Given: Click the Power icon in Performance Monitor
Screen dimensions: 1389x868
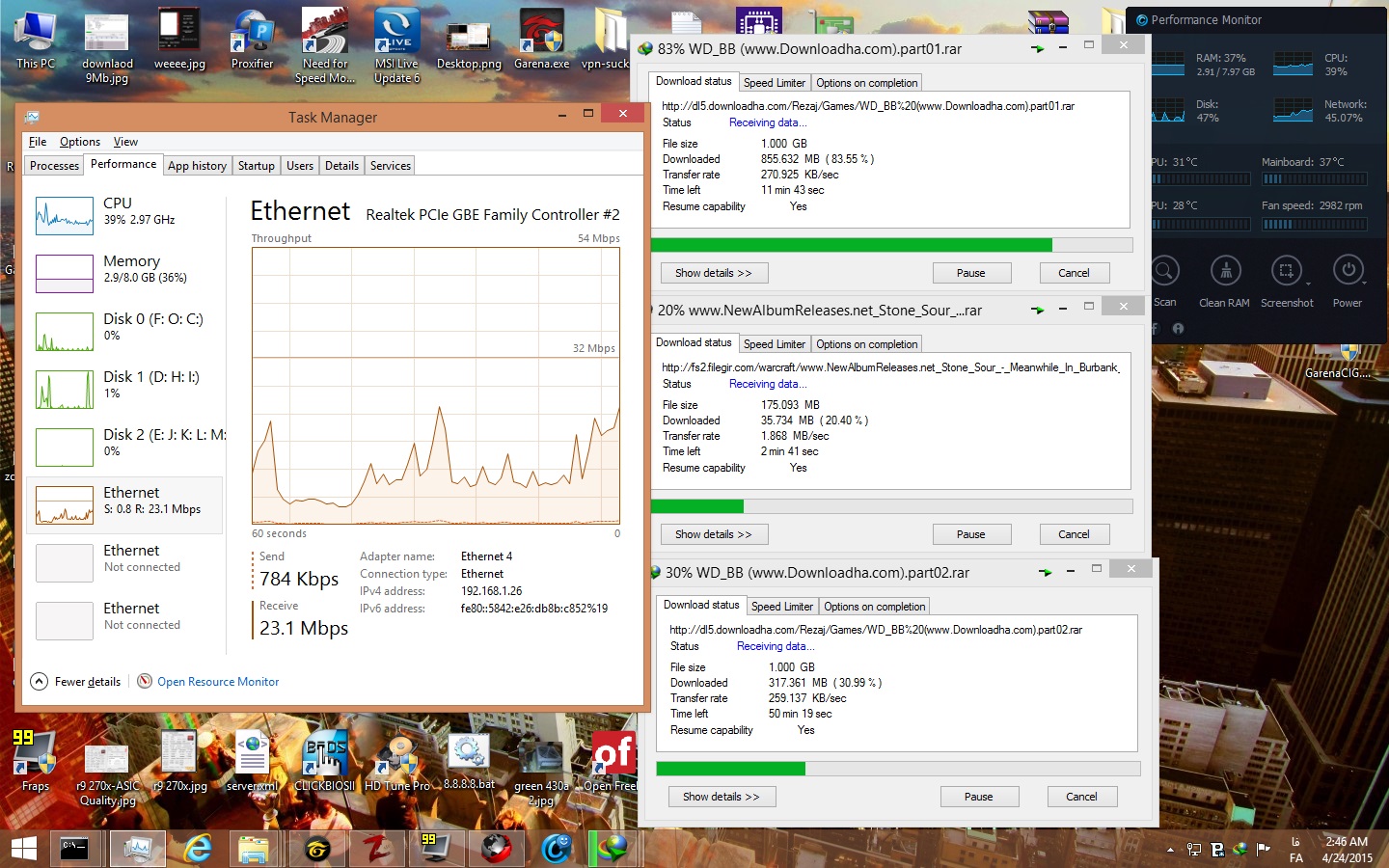Looking at the screenshot, I should tap(1348, 271).
